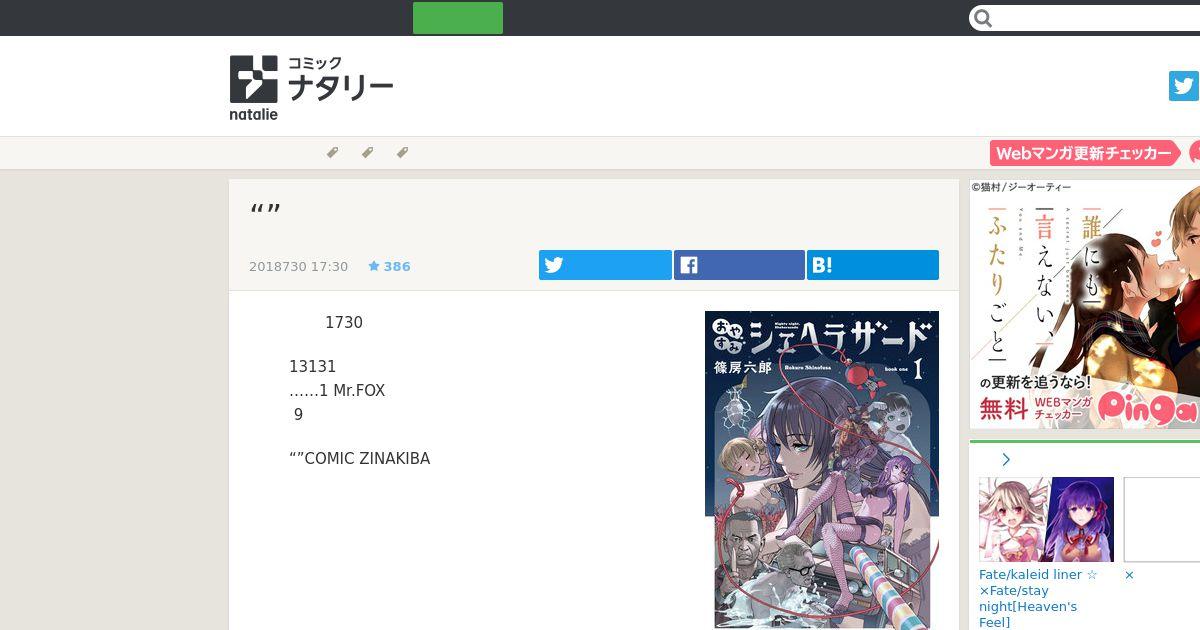
Task: Click the Comic Natalie logo
Action: pos(311,87)
